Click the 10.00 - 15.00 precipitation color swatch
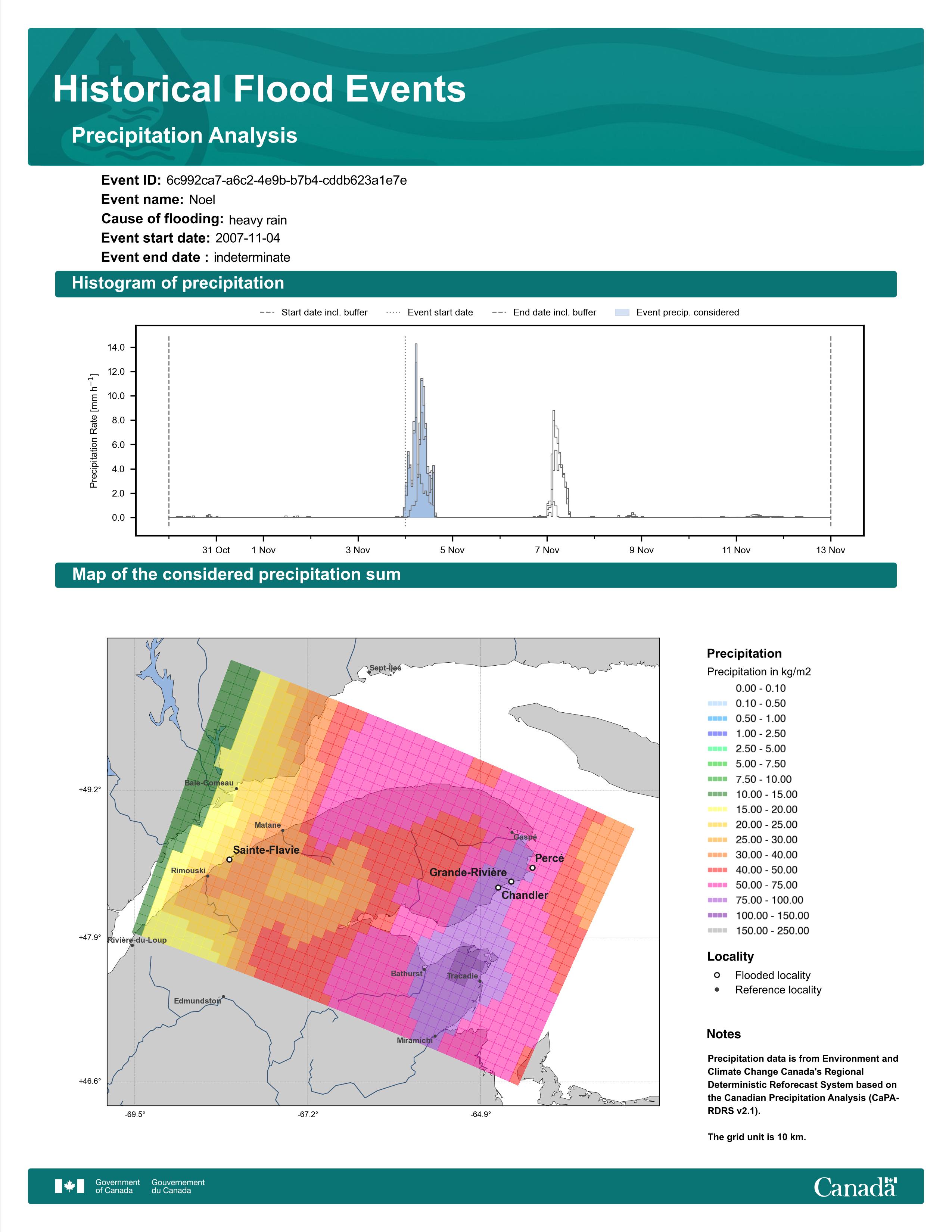Image resolution: width=952 pixels, height=1232 pixels. tap(718, 794)
